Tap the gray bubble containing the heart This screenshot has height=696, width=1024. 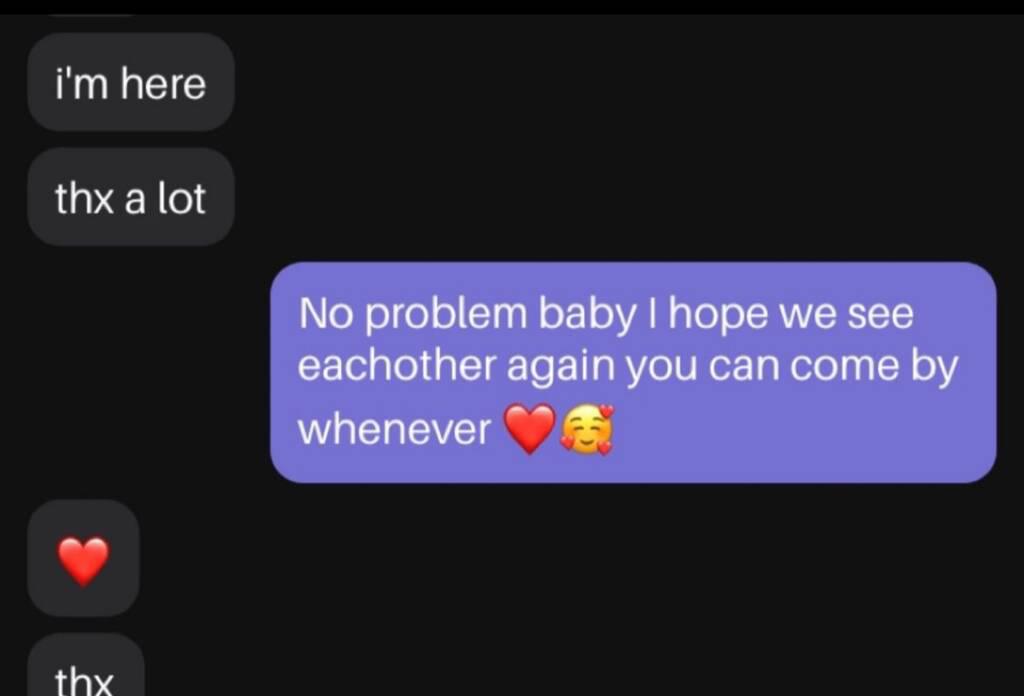(x=83, y=558)
